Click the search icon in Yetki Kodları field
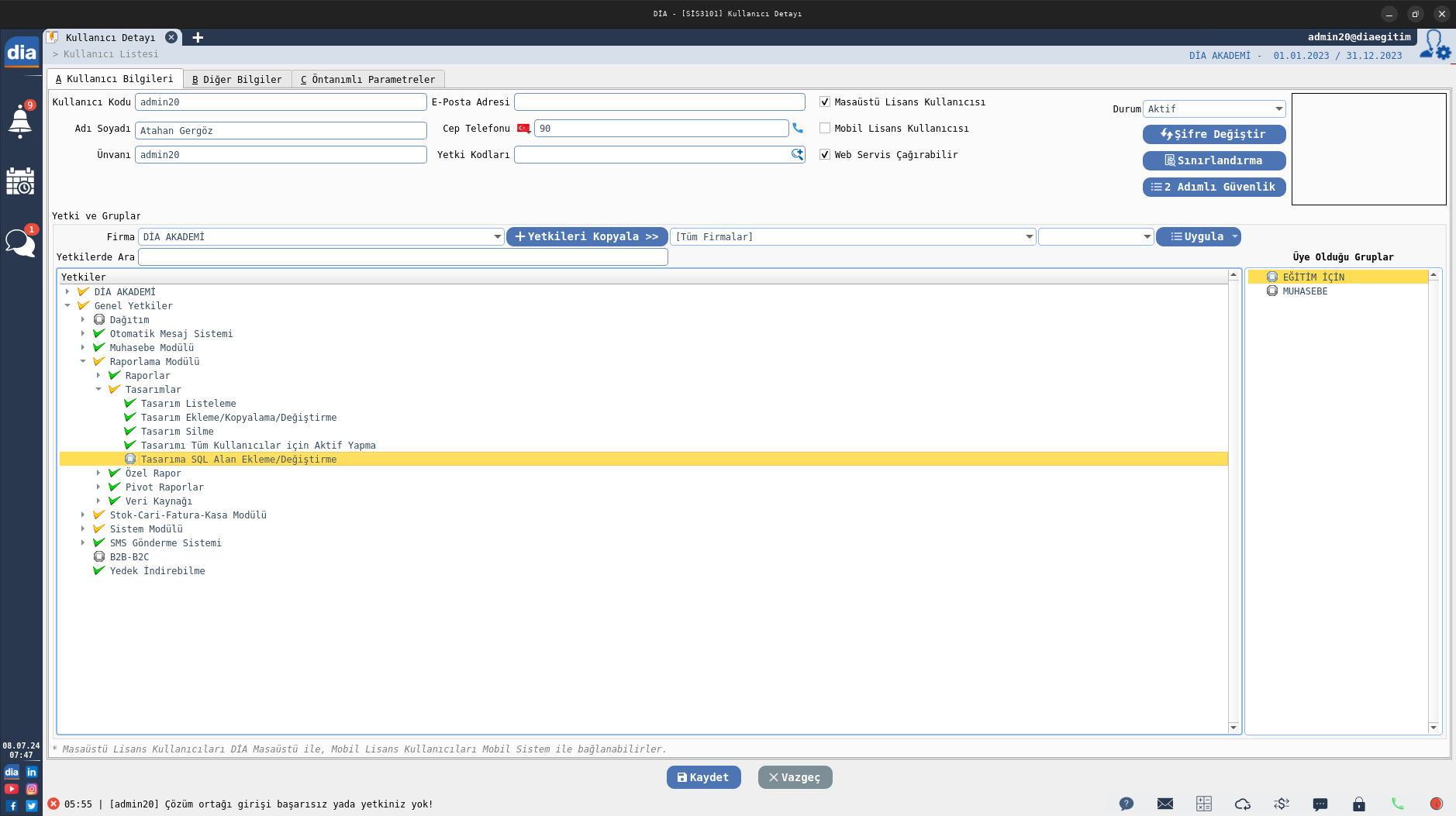 797,155
